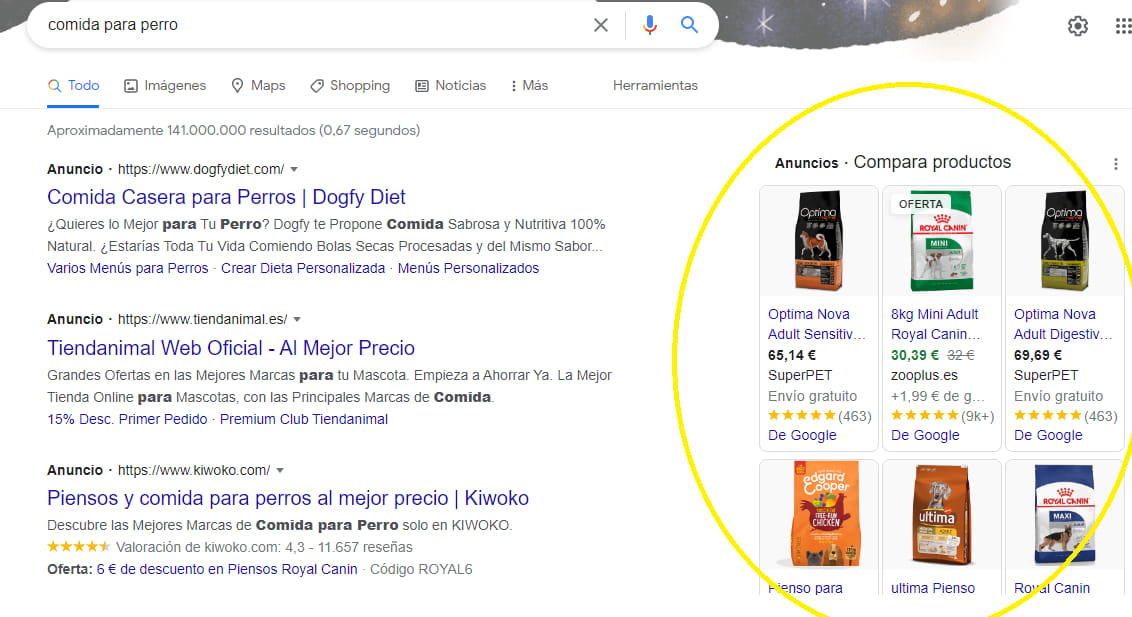The image size is (1132, 617).
Task: Start voice search with the microphone icon
Action: (650, 25)
